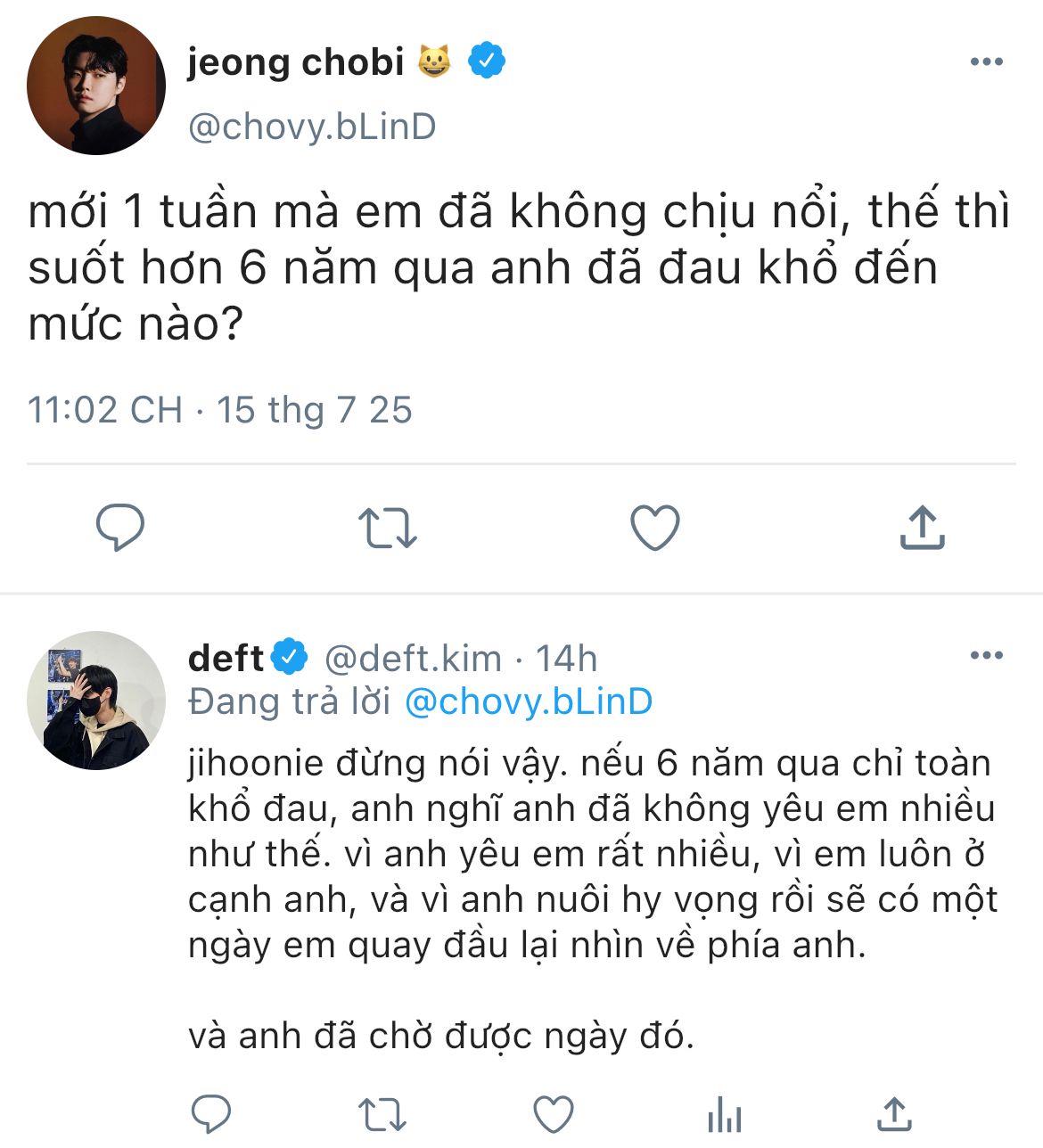Open more options for main tweet

click(986, 61)
